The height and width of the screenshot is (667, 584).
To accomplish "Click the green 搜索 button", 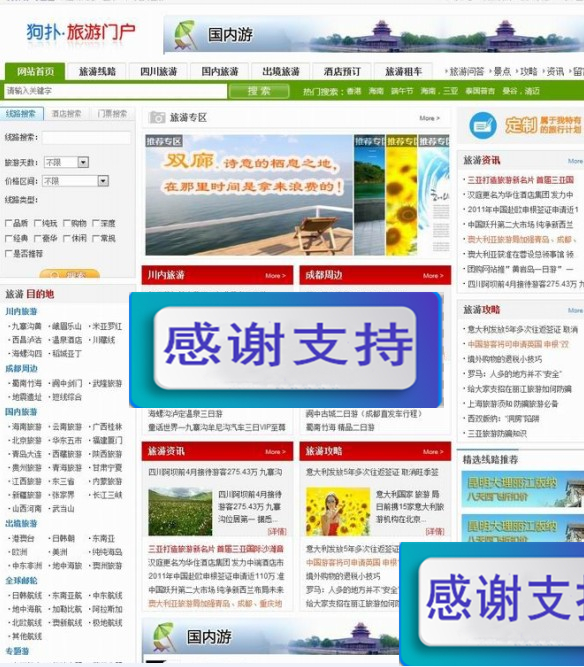I will [259, 91].
